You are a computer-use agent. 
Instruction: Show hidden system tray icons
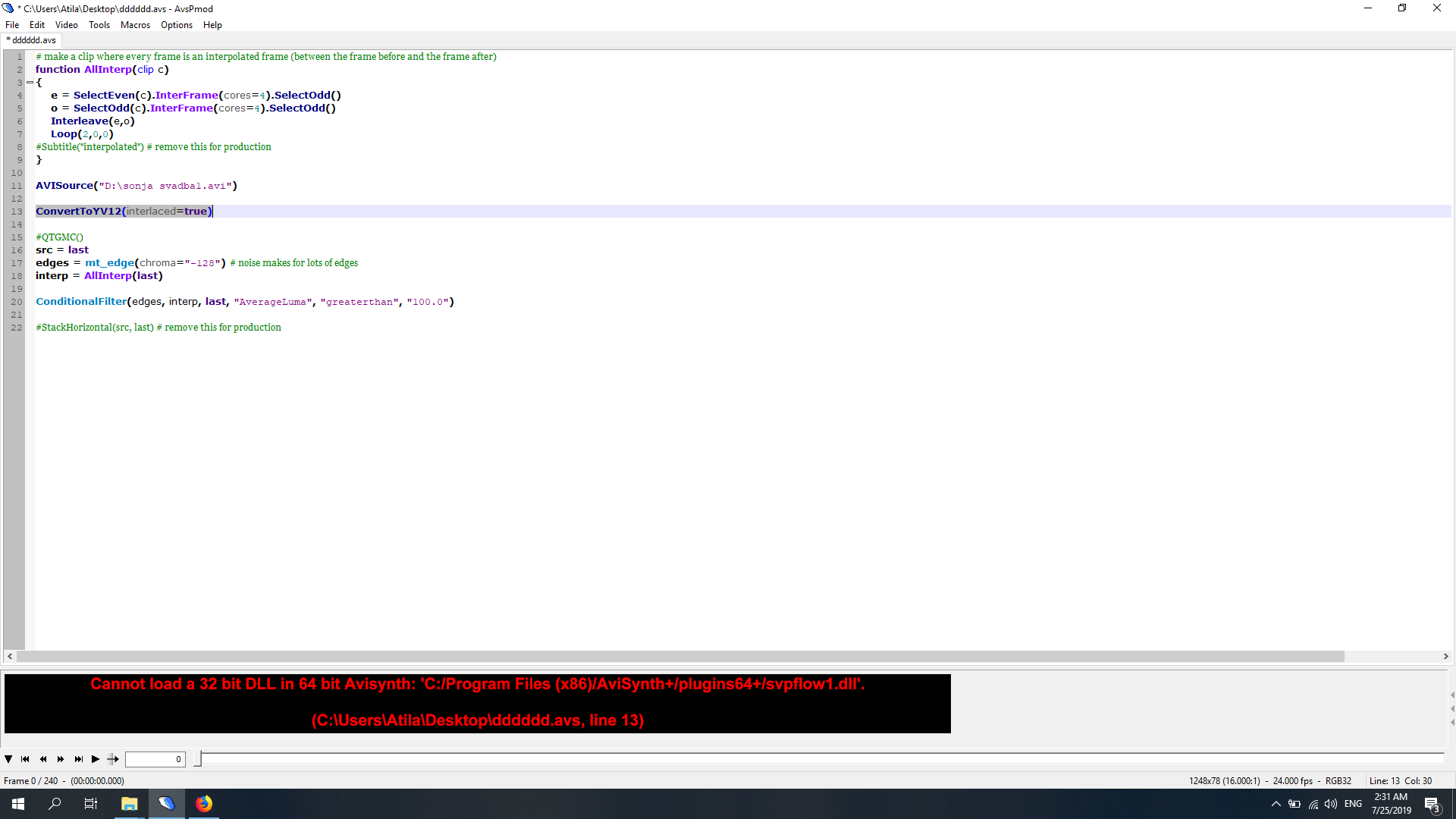pyautogui.click(x=1276, y=804)
